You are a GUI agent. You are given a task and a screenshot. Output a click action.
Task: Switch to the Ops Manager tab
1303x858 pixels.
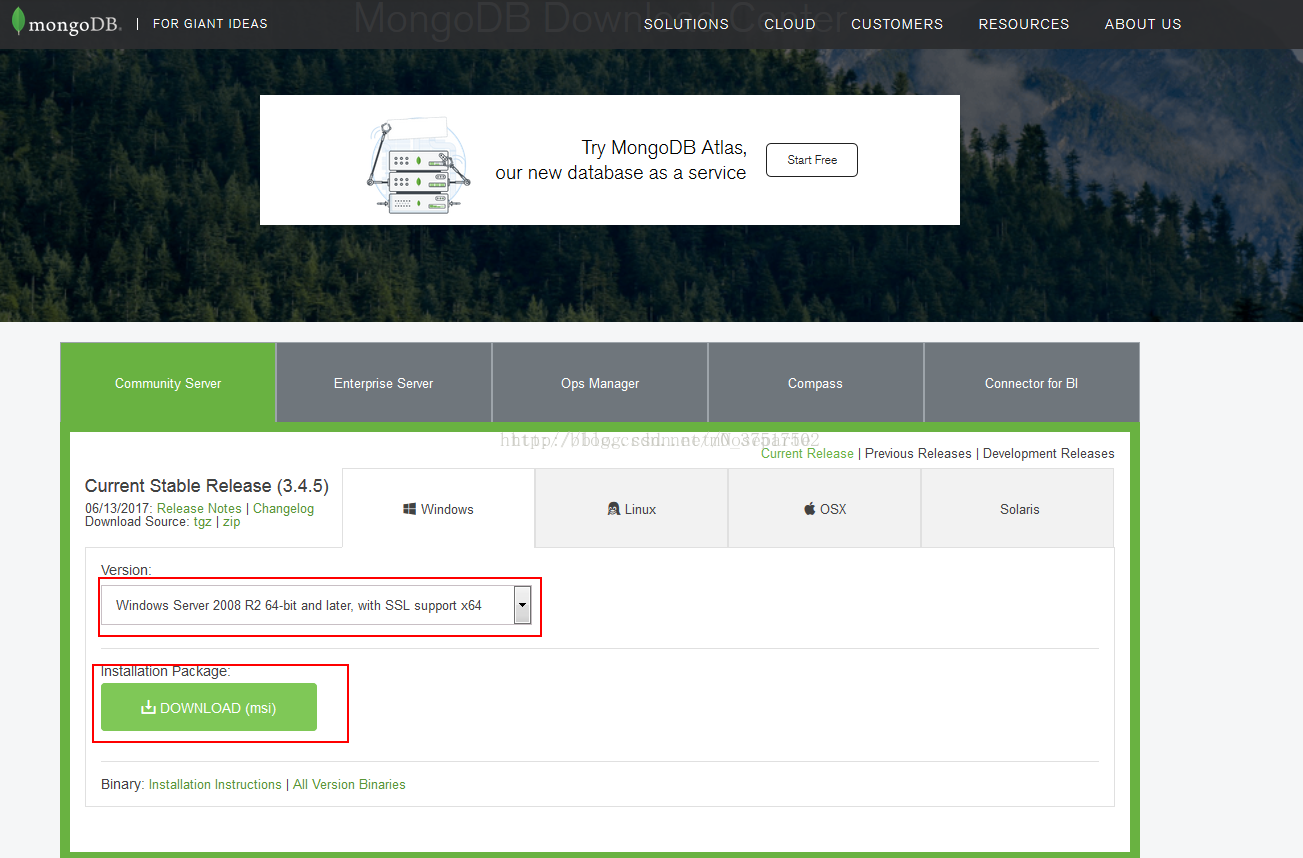[600, 383]
